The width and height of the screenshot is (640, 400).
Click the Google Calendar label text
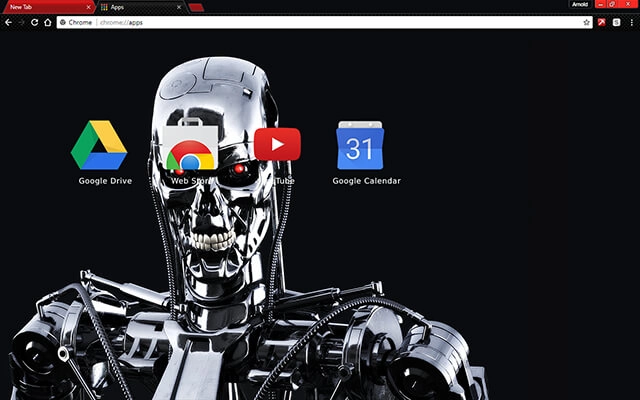tap(367, 181)
